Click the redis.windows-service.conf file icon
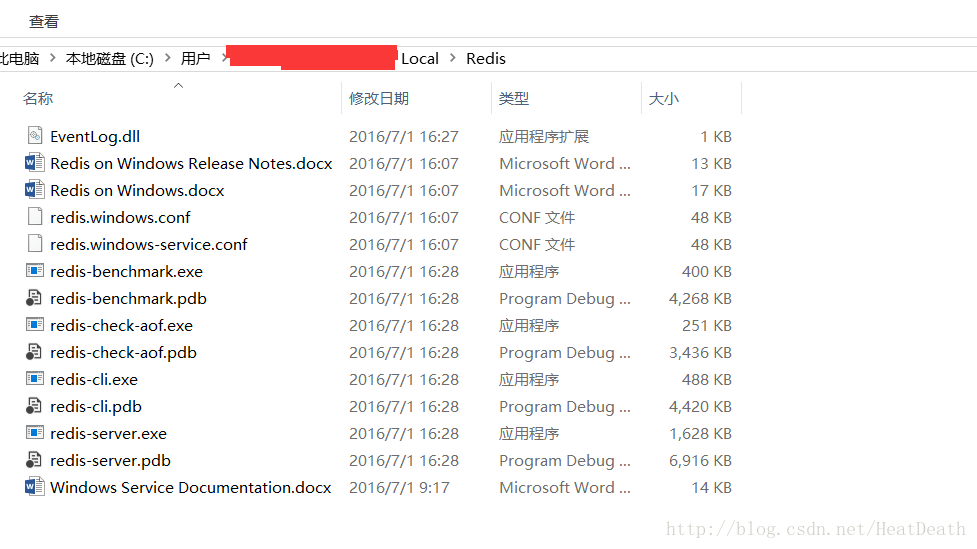Viewport: 977px width, 549px height. pos(35,244)
